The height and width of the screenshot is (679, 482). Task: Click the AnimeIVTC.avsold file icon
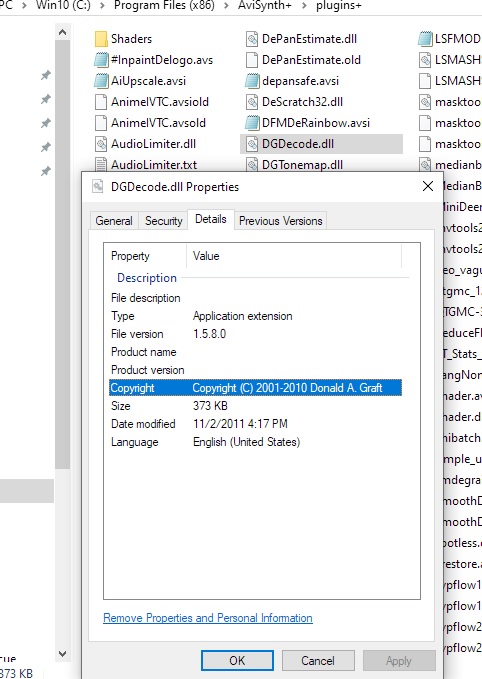100,123
